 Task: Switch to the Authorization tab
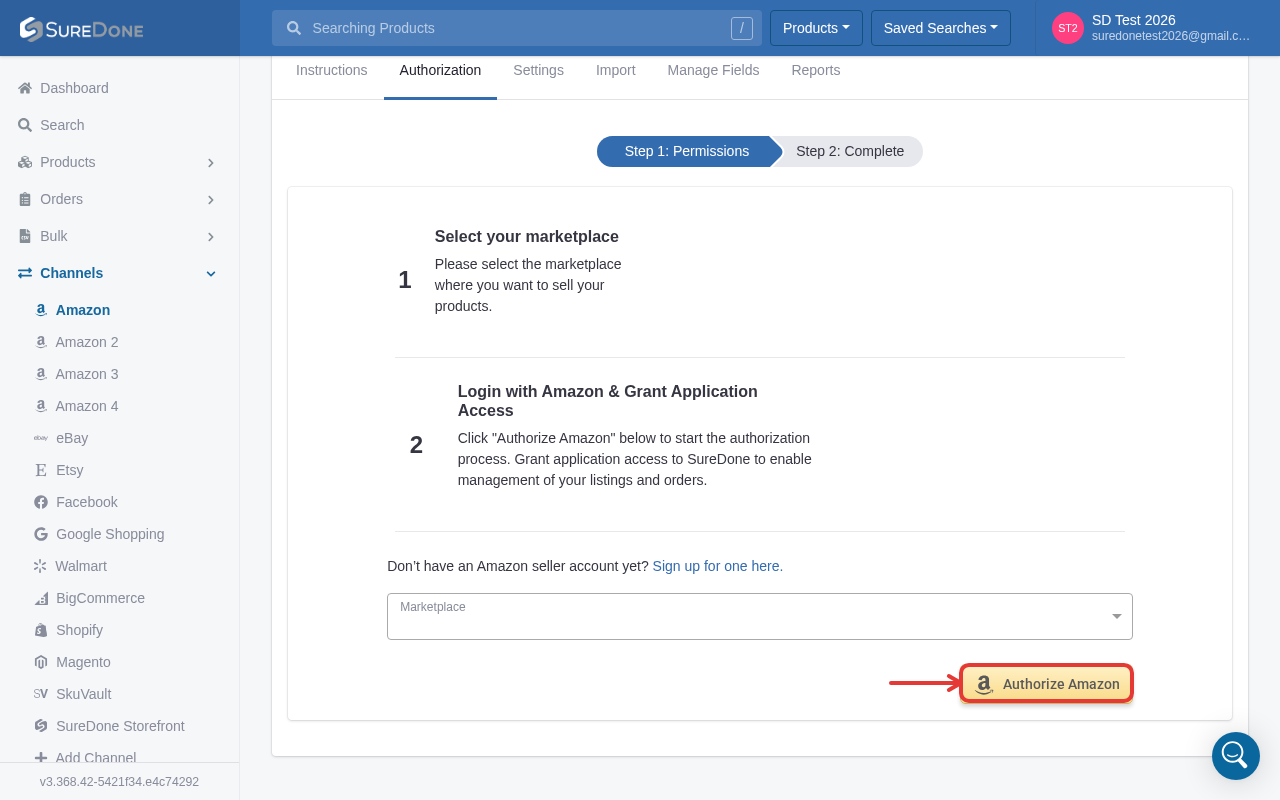[x=440, y=70]
